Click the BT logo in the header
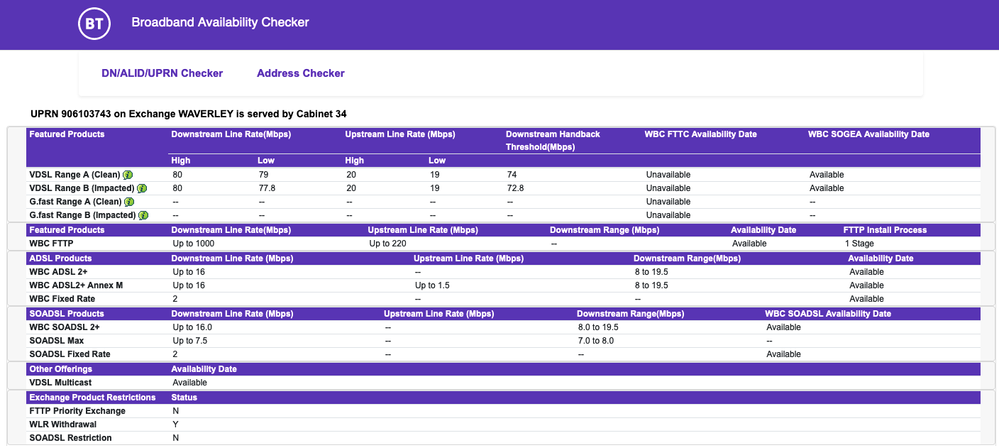Viewport: 999px width, 446px height. tap(96, 24)
